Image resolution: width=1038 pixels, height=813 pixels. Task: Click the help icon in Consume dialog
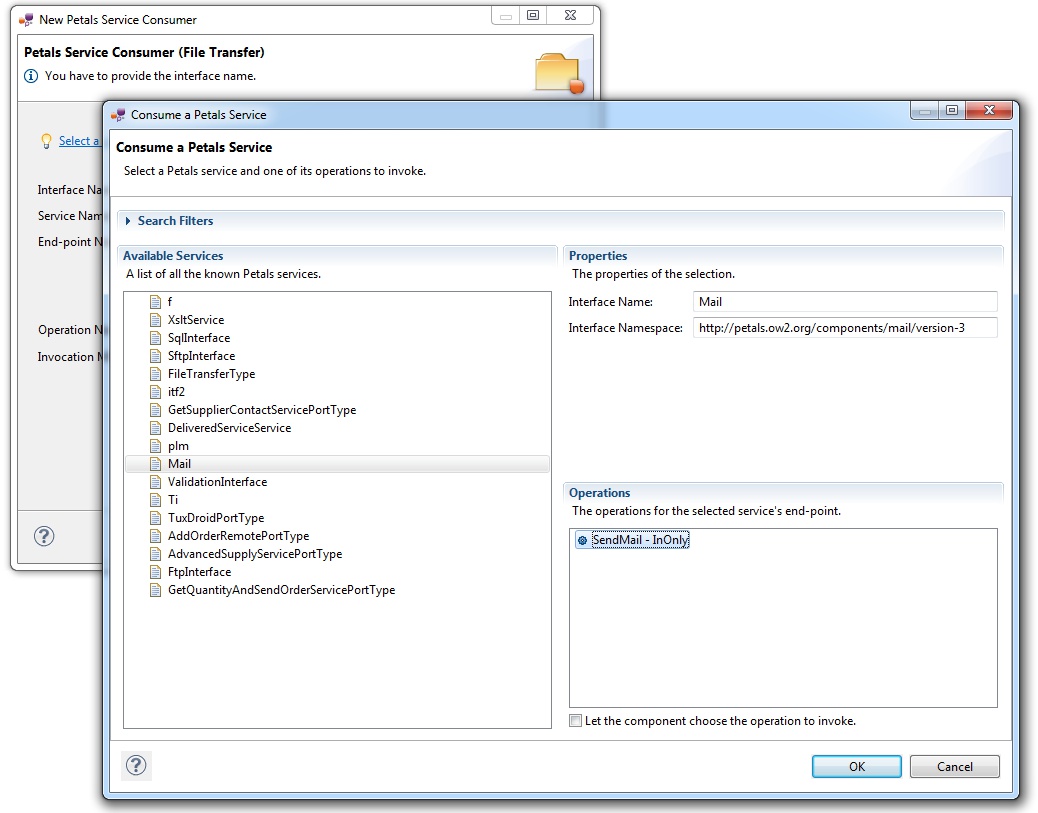136,765
